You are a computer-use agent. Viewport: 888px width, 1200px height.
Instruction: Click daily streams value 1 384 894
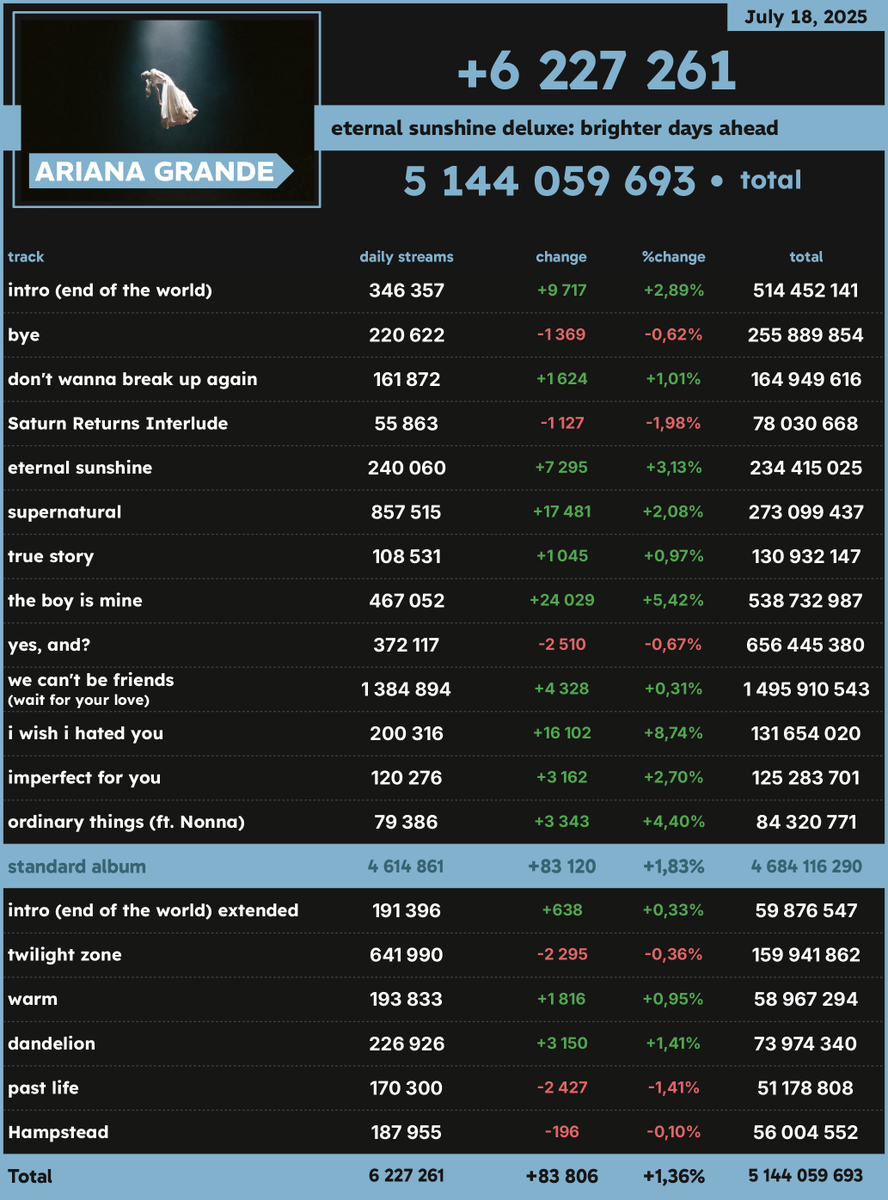406,689
